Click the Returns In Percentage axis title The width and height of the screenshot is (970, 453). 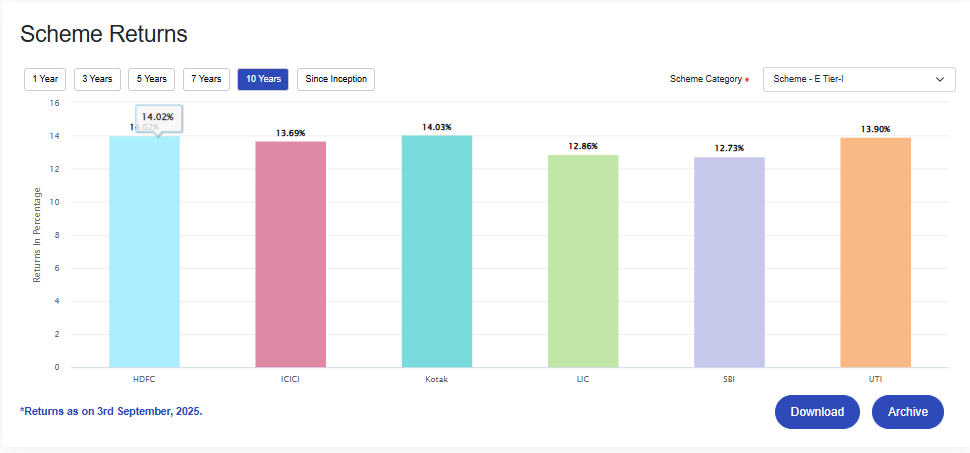click(37, 235)
